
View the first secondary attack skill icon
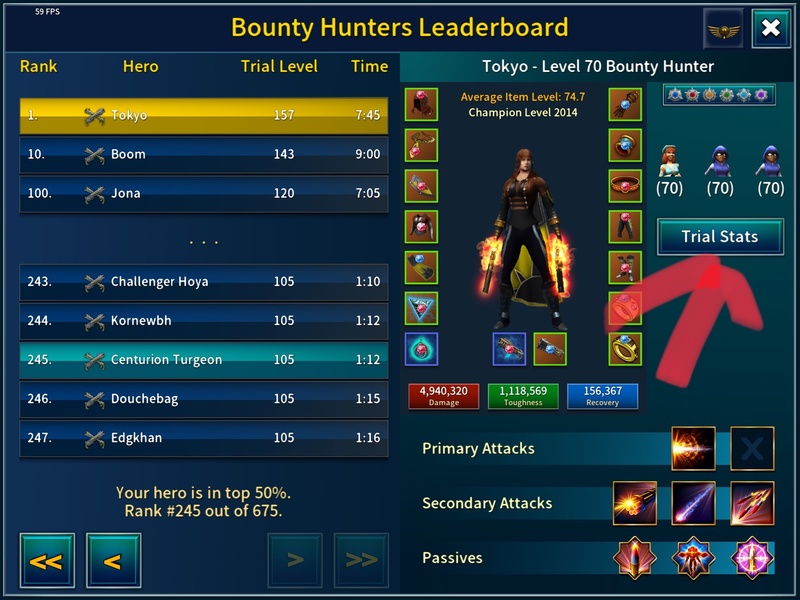(x=635, y=503)
